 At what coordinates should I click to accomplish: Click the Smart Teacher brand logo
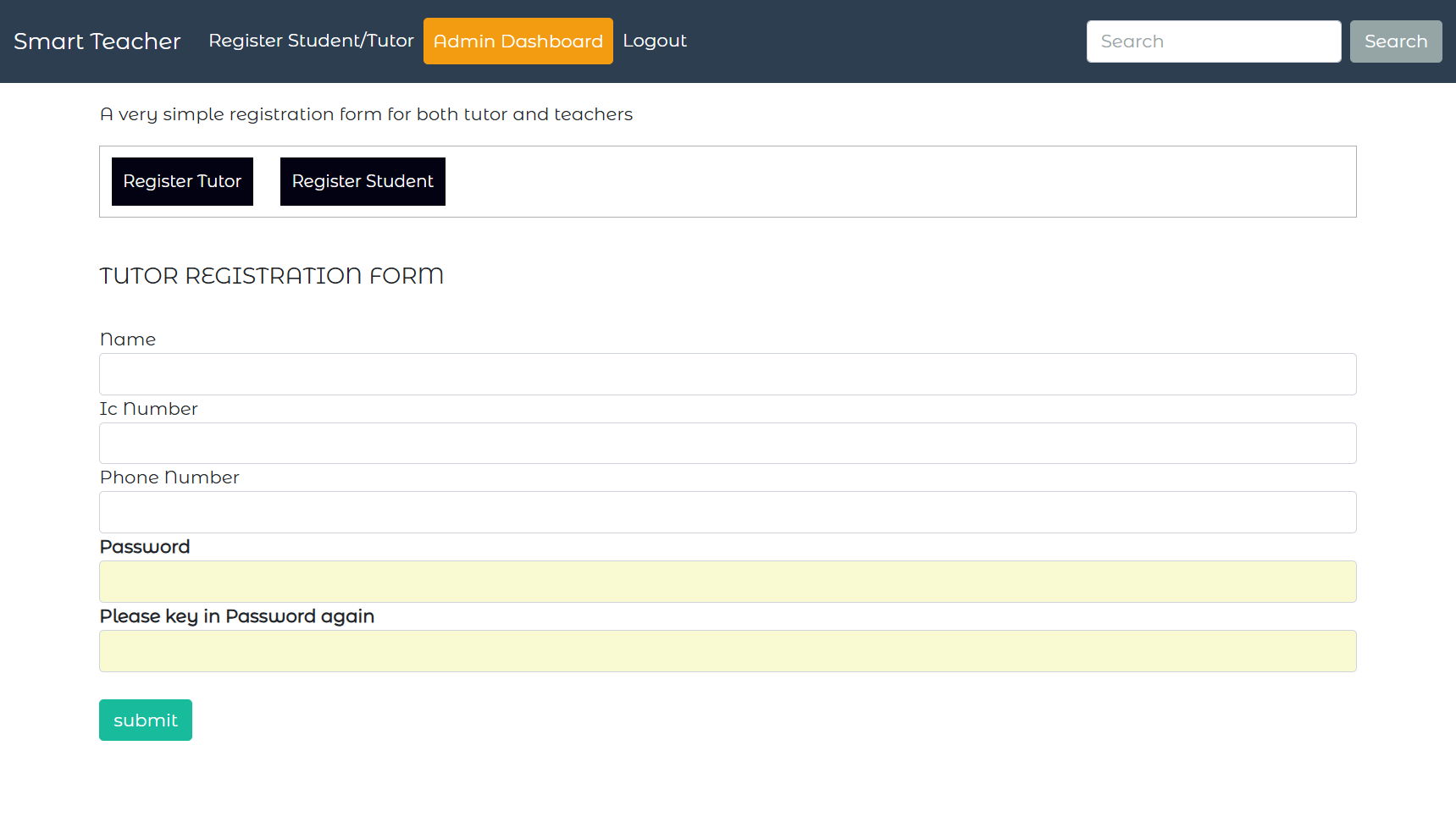click(97, 41)
